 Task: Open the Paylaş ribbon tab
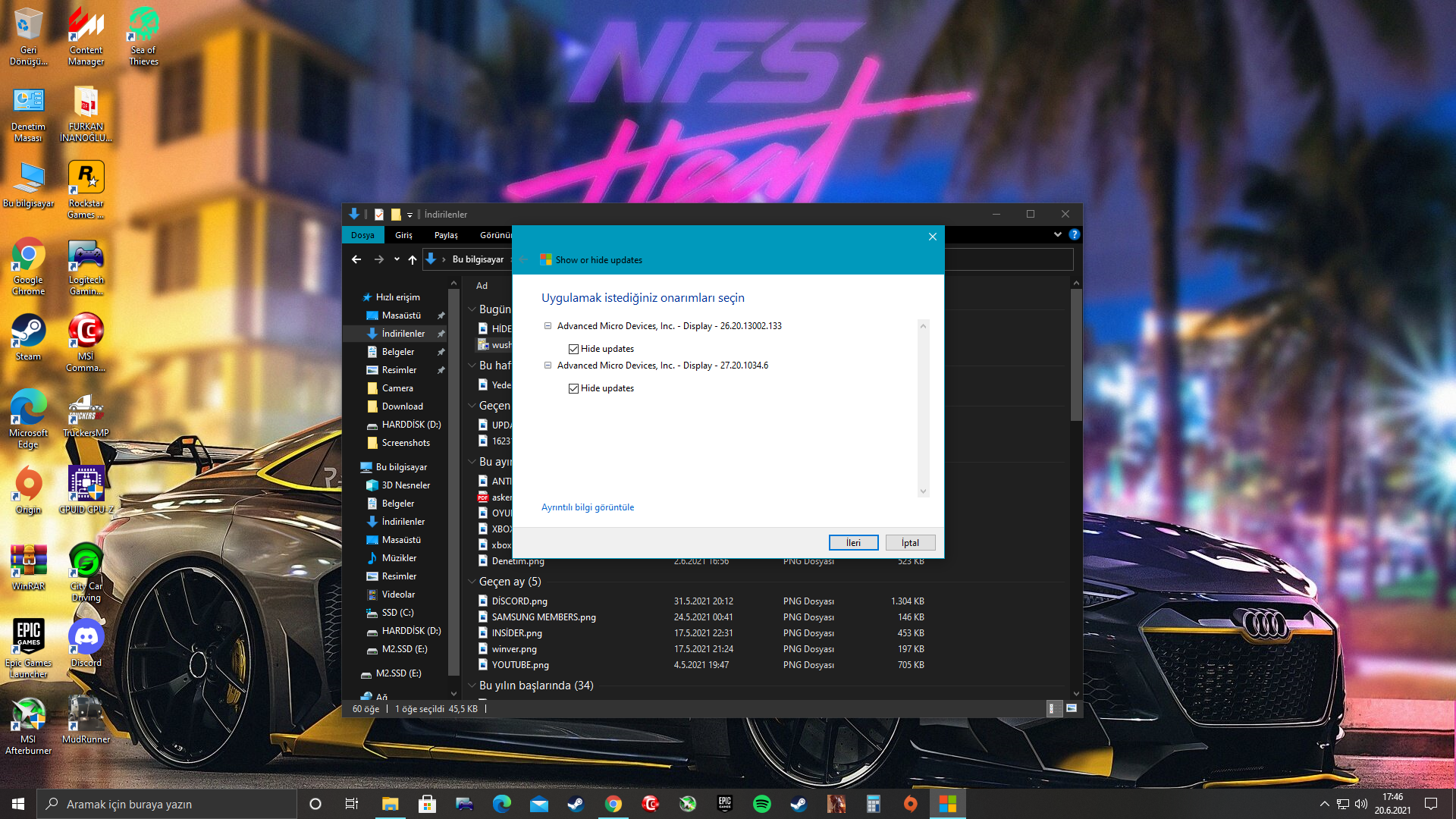(446, 235)
